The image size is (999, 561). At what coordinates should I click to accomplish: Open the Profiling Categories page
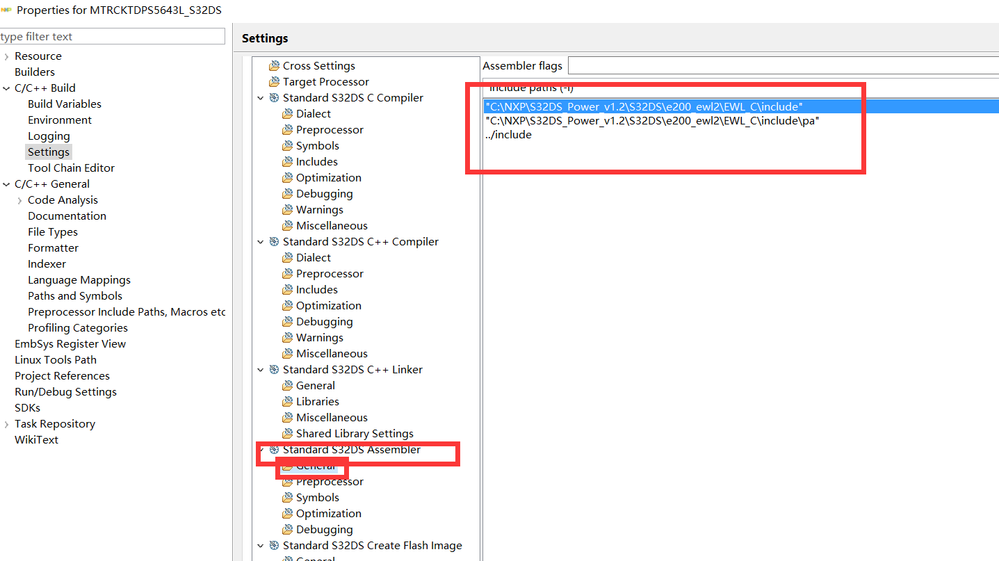pyautogui.click(x=78, y=328)
